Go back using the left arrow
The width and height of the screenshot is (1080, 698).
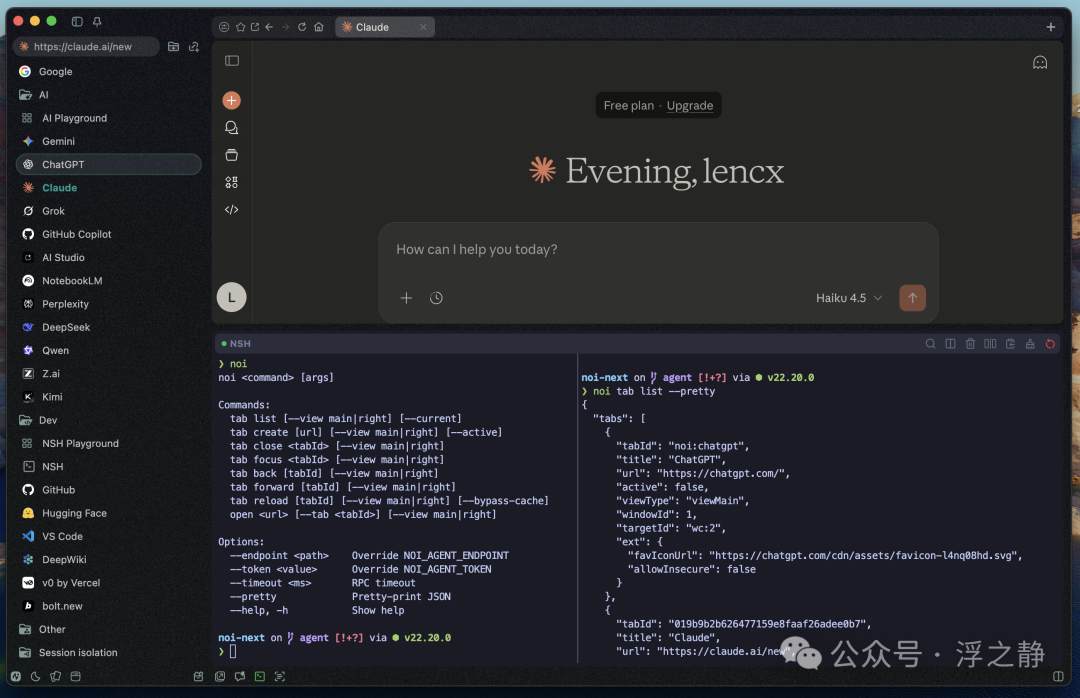pyautogui.click(x=269, y=27)
